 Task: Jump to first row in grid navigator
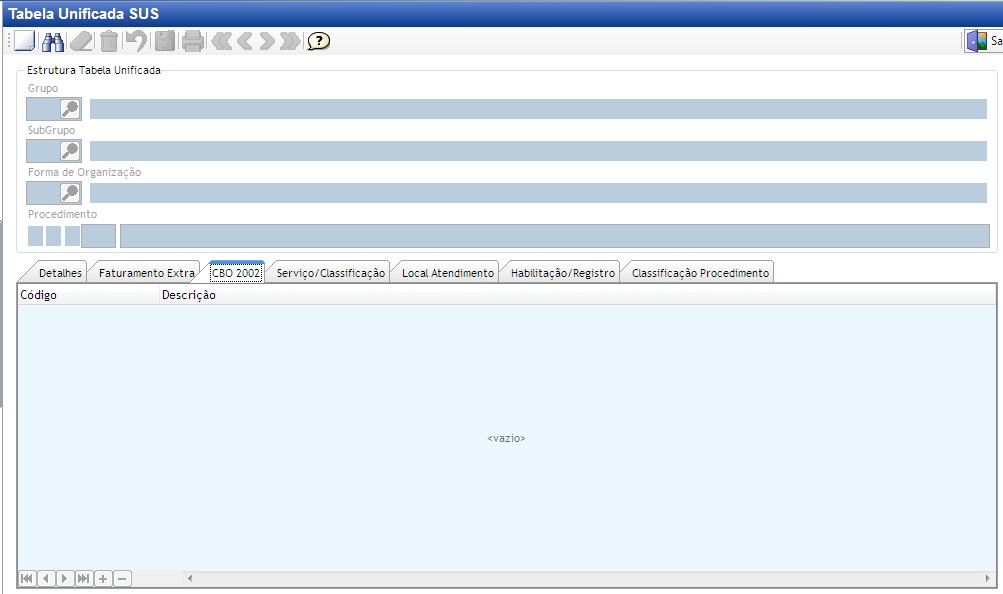(x=27, y=579)
